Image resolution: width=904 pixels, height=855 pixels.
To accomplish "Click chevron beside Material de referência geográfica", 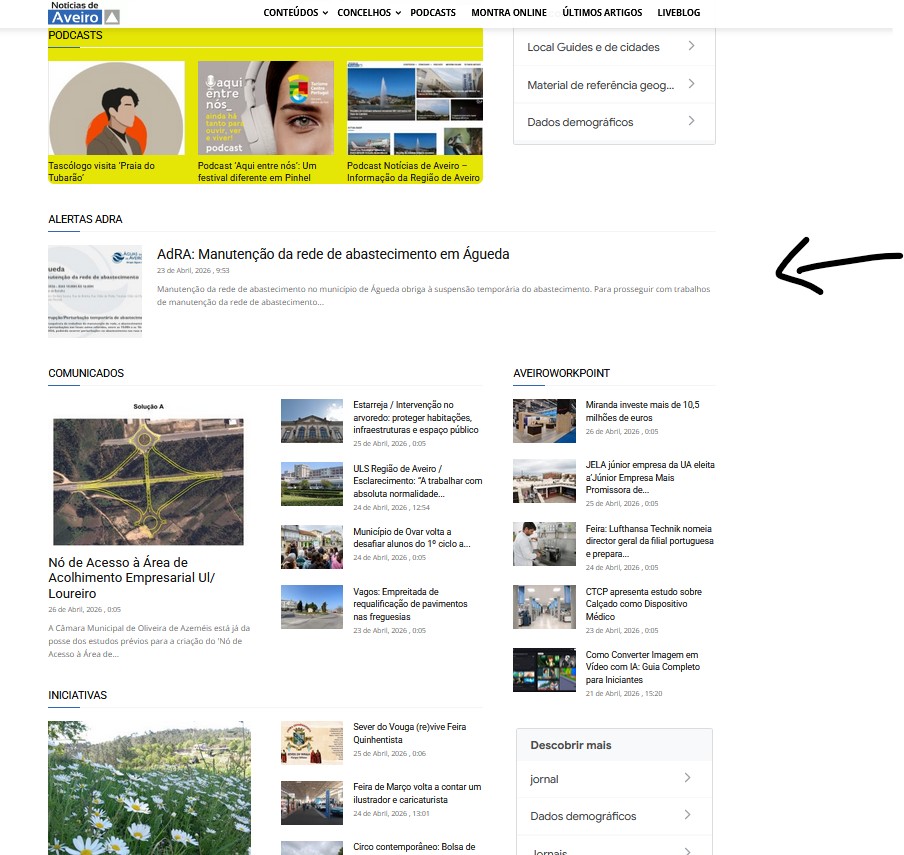I will coord(691,85).
